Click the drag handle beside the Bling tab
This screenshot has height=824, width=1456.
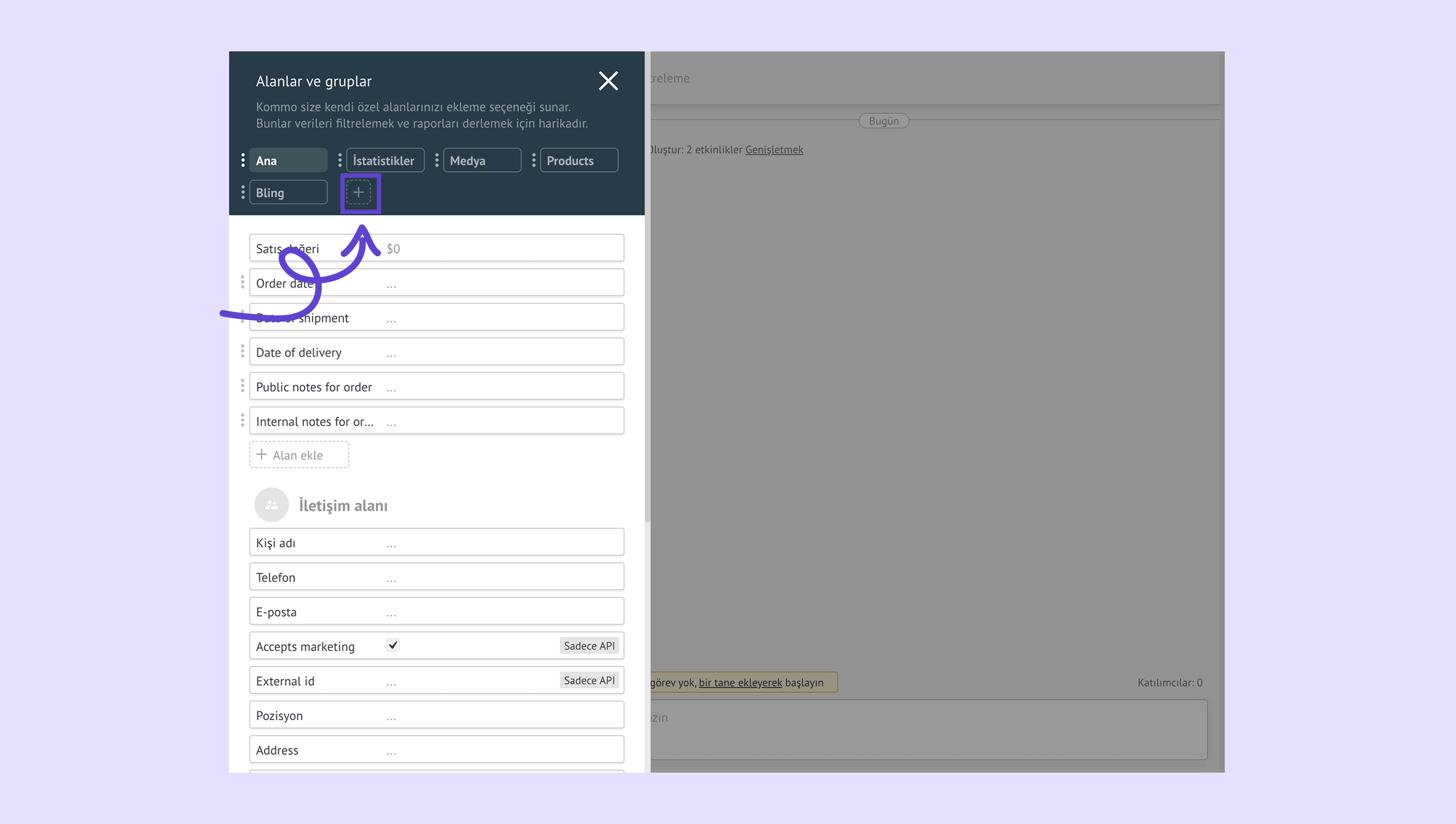point(243,193)
